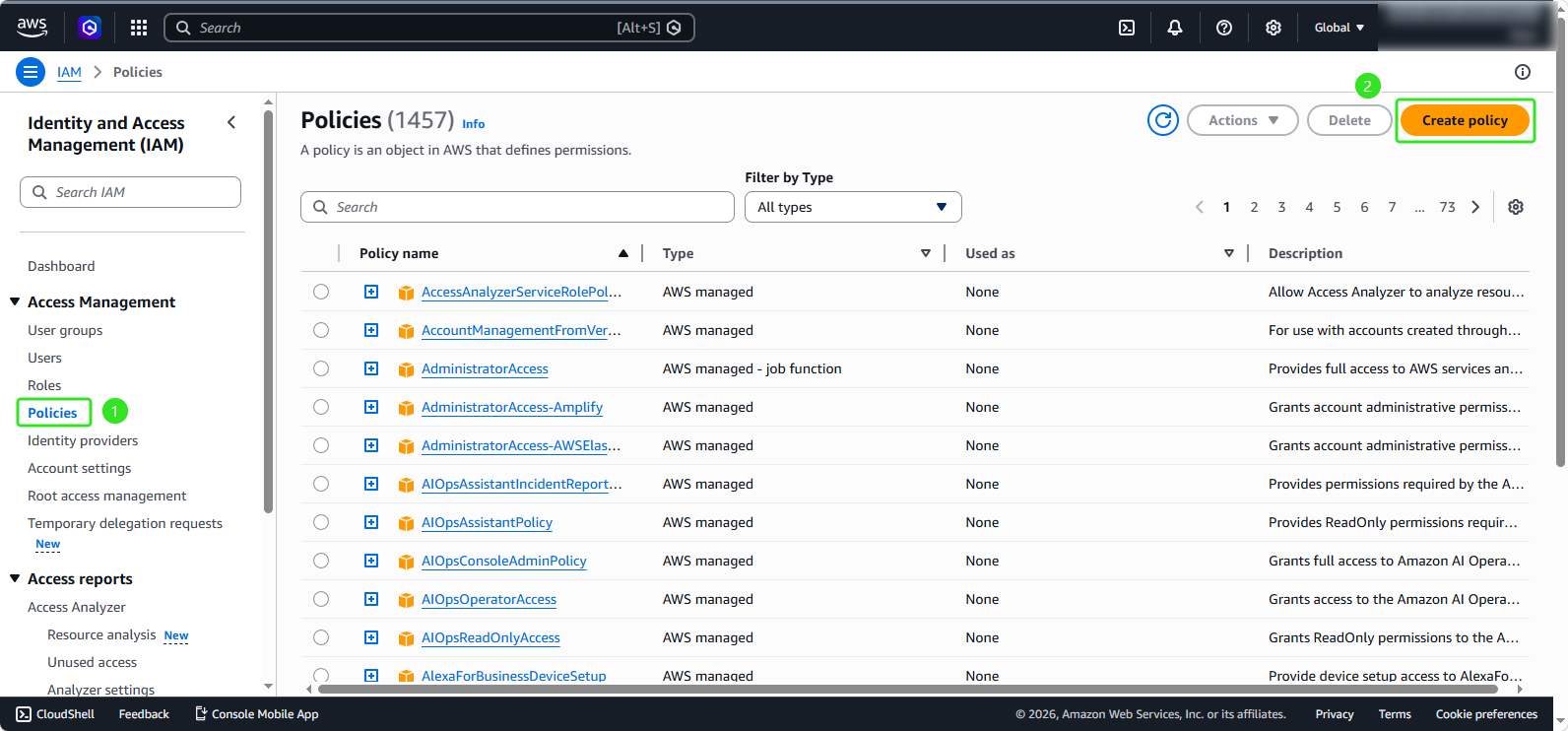Collapse the Access Management section
Viewport: 1568px width, 731px height.
(15, 301)
